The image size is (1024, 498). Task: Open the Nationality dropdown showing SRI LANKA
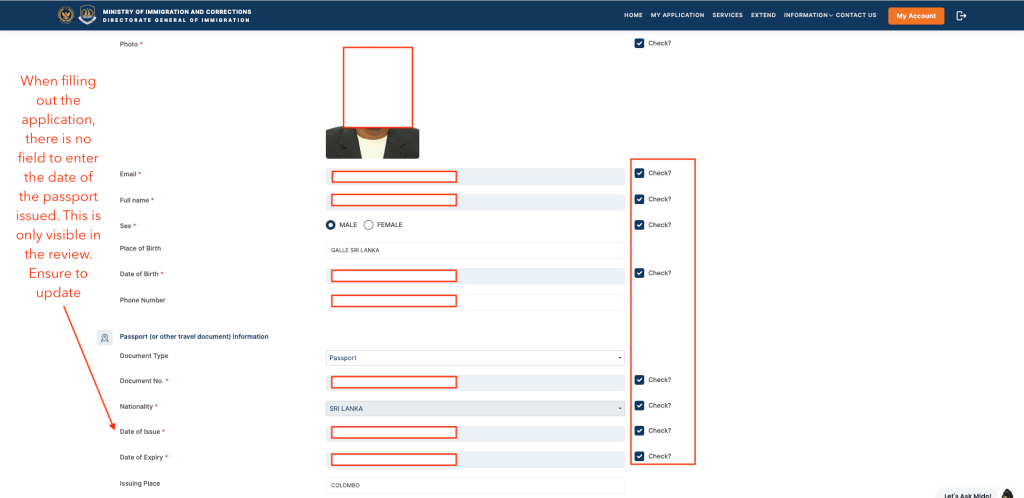(x=475, y=409)
